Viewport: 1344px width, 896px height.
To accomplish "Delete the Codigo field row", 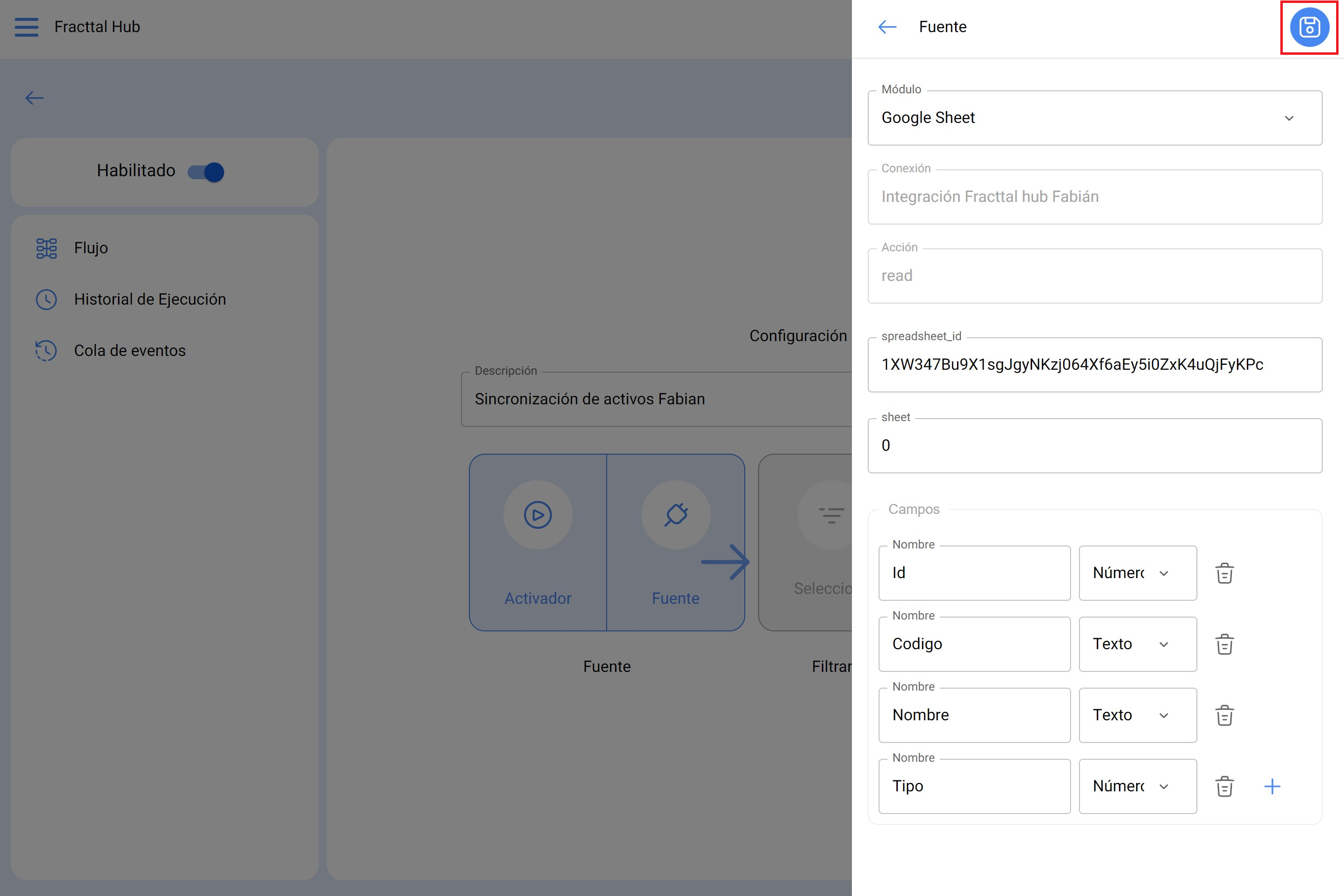I will point(1224,644).
